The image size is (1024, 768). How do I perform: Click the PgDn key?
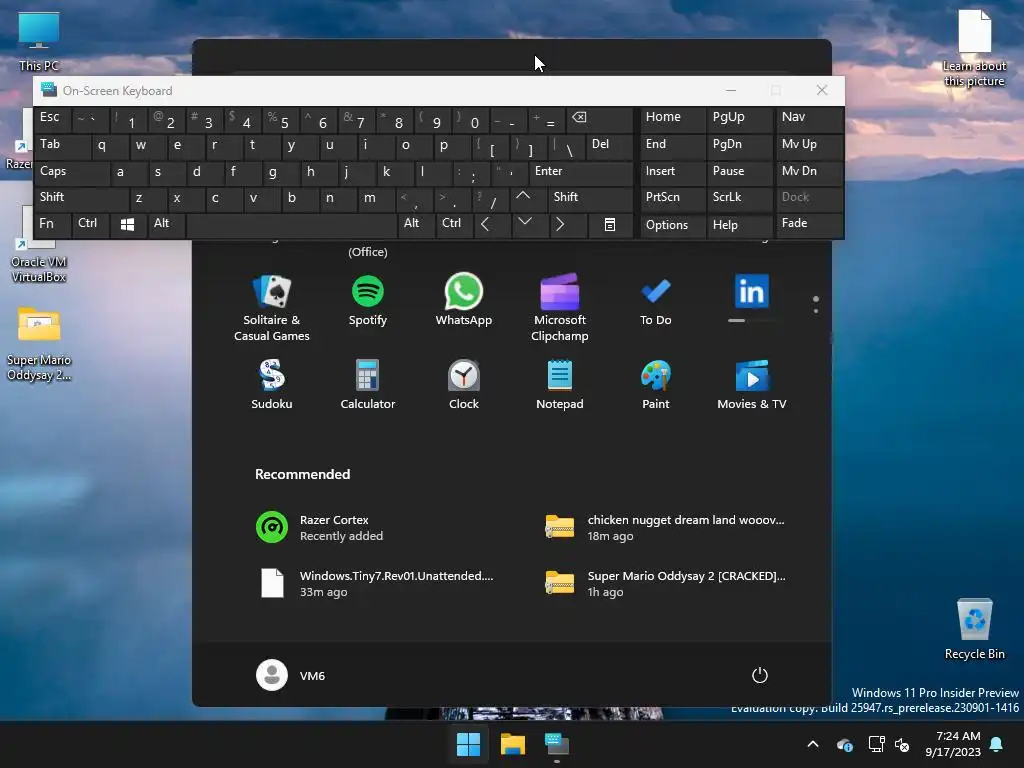[738, 146]
